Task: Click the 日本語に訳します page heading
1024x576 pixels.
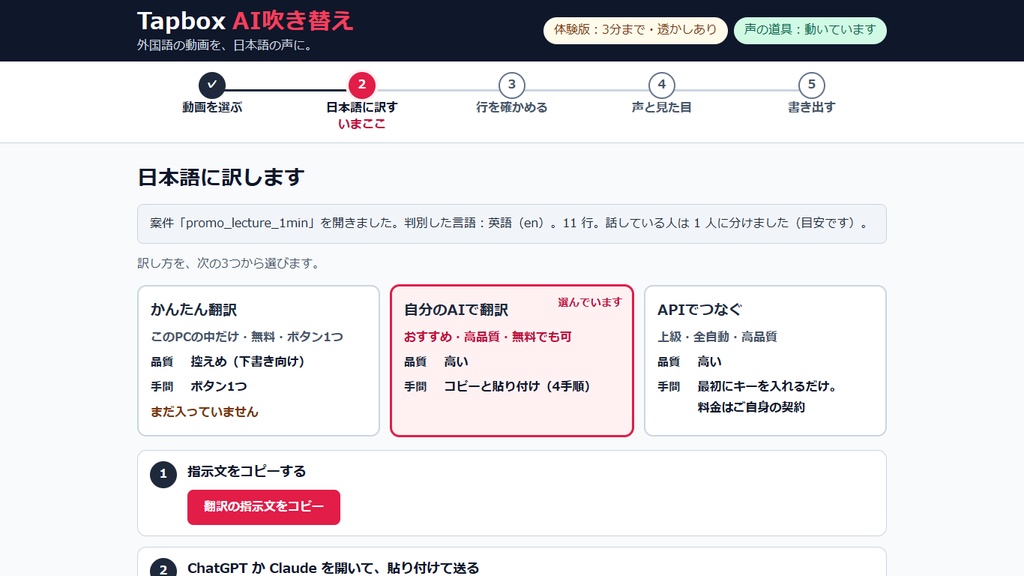Action: point(221,177)
